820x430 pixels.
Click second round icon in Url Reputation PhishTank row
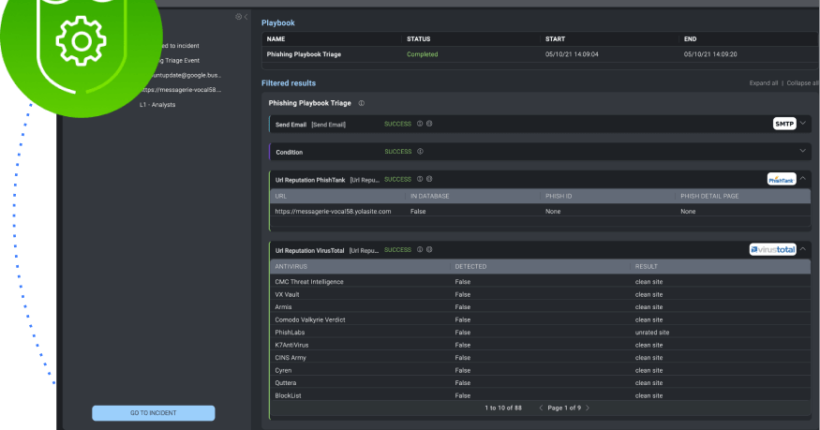(x=429, y=179)
